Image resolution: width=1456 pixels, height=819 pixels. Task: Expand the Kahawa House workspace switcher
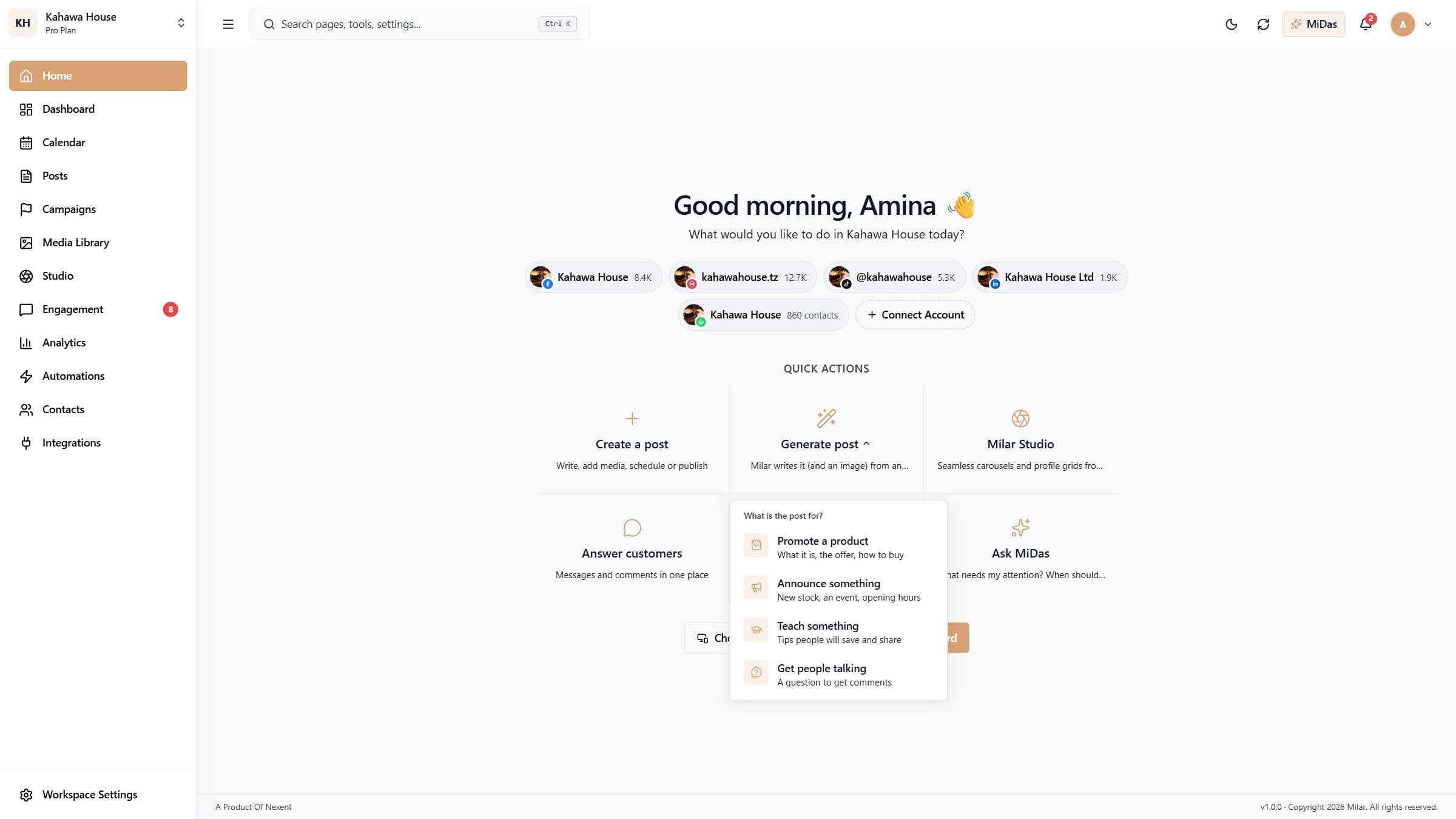(x=181, y=23)
